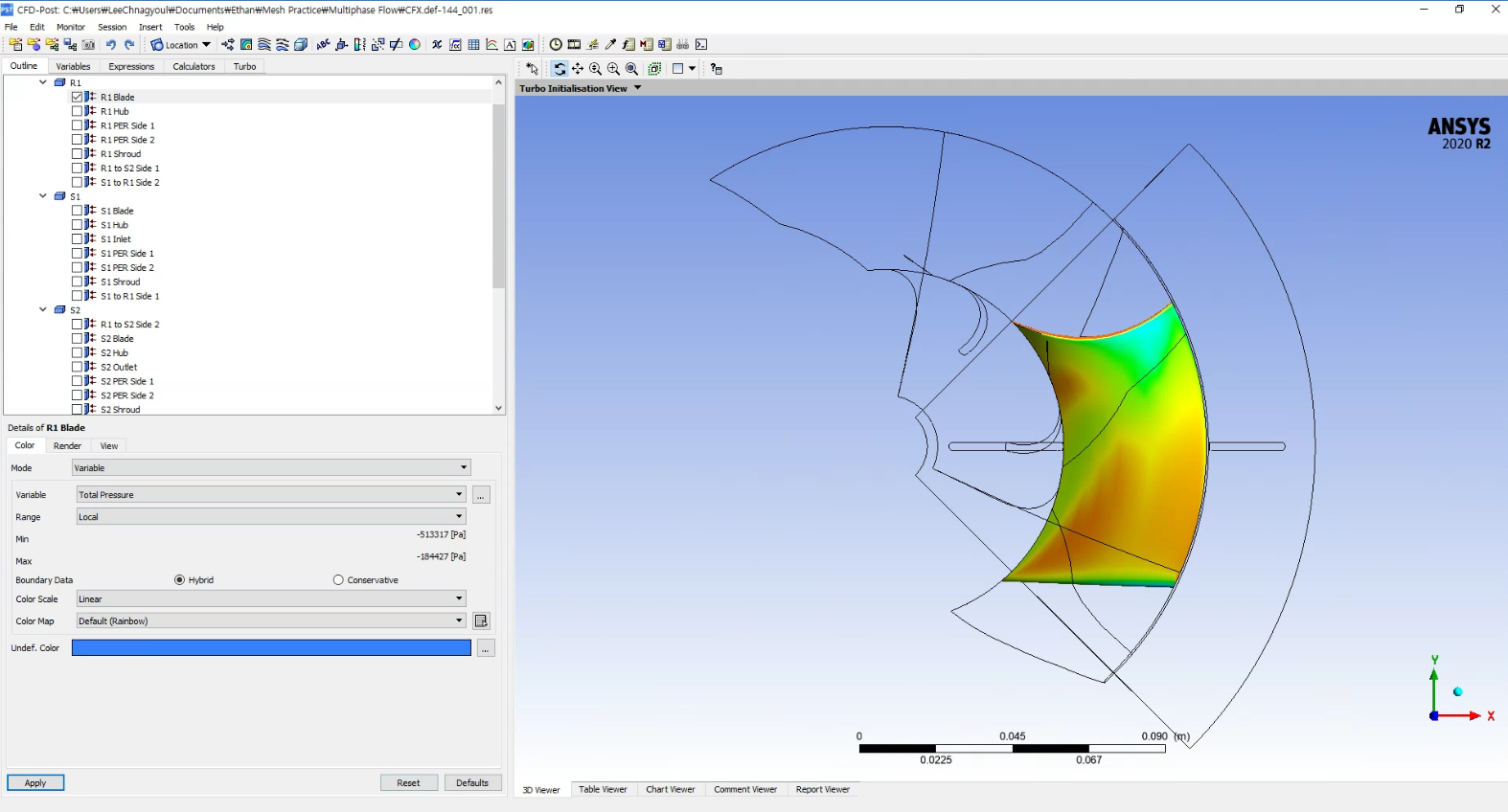Toggle highlighting icon in viewer toolbar
The height and width of the screenshot is (812, 1508).
(654, 69)
